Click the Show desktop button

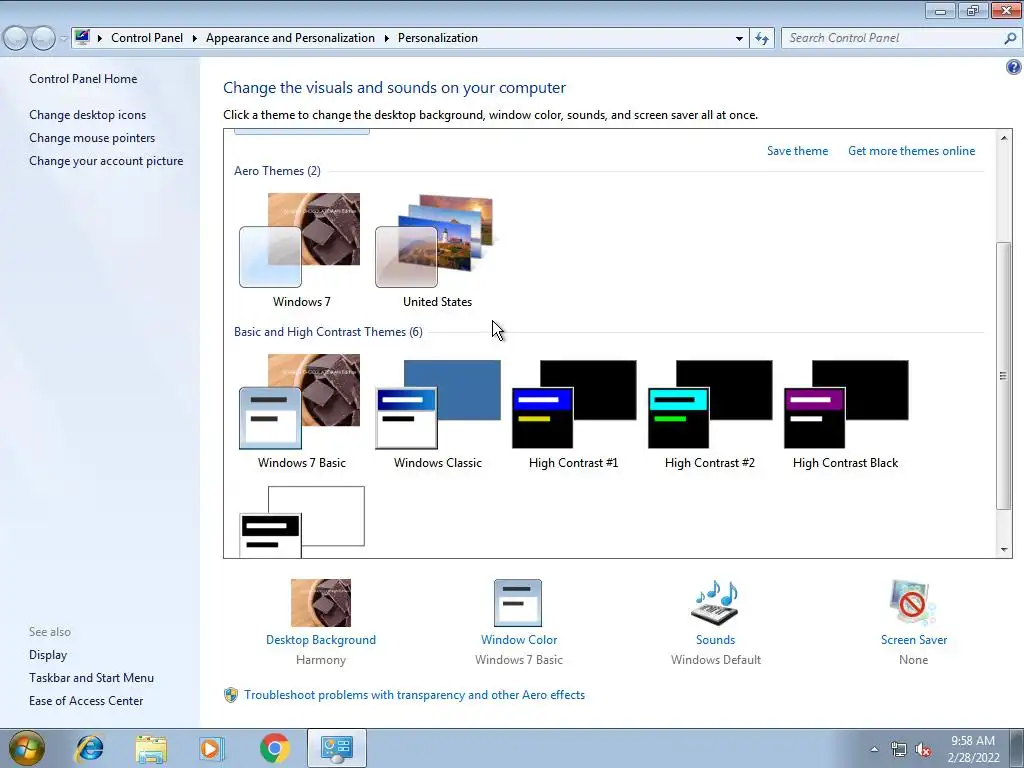click(x=1017, y=749)
